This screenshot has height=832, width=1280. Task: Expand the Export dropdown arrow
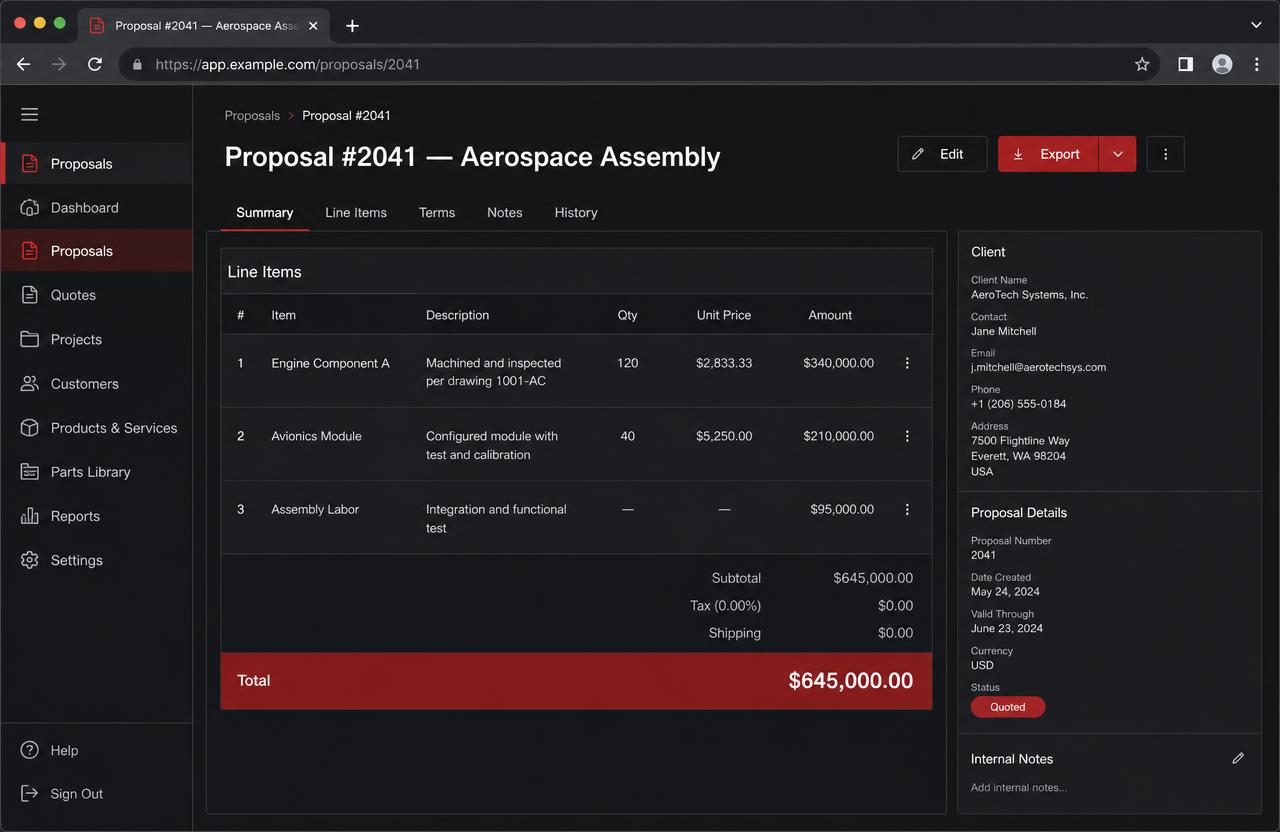1118,154
